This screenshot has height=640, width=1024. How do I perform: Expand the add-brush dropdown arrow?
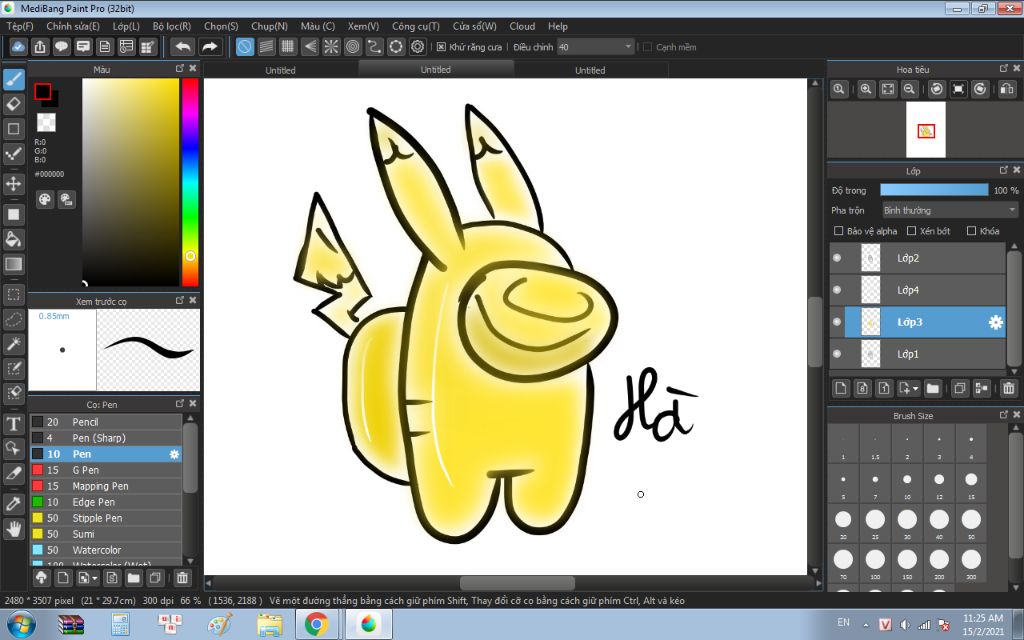[95, 578]
